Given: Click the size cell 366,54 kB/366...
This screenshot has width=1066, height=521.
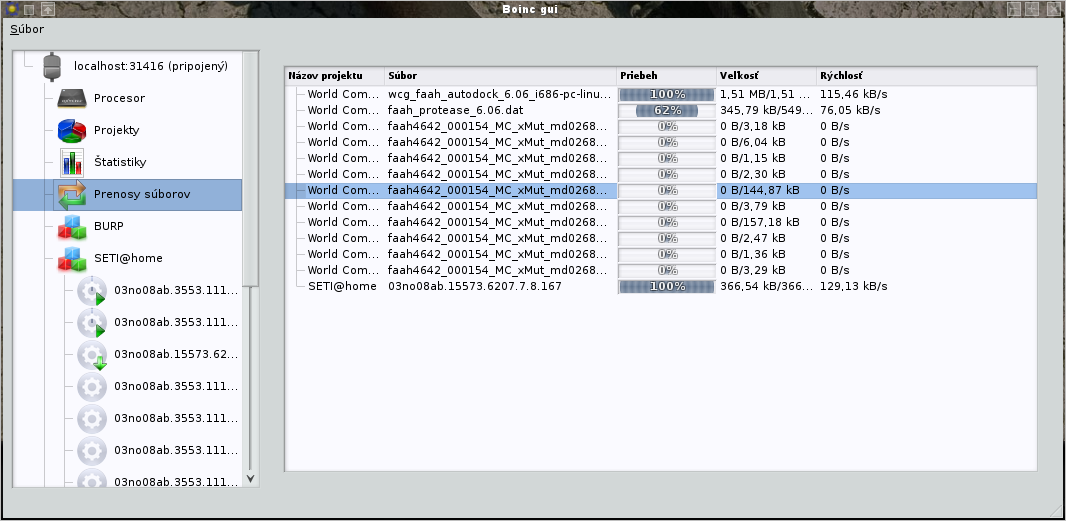Looking at the screenshot, I should coord(766,286).
